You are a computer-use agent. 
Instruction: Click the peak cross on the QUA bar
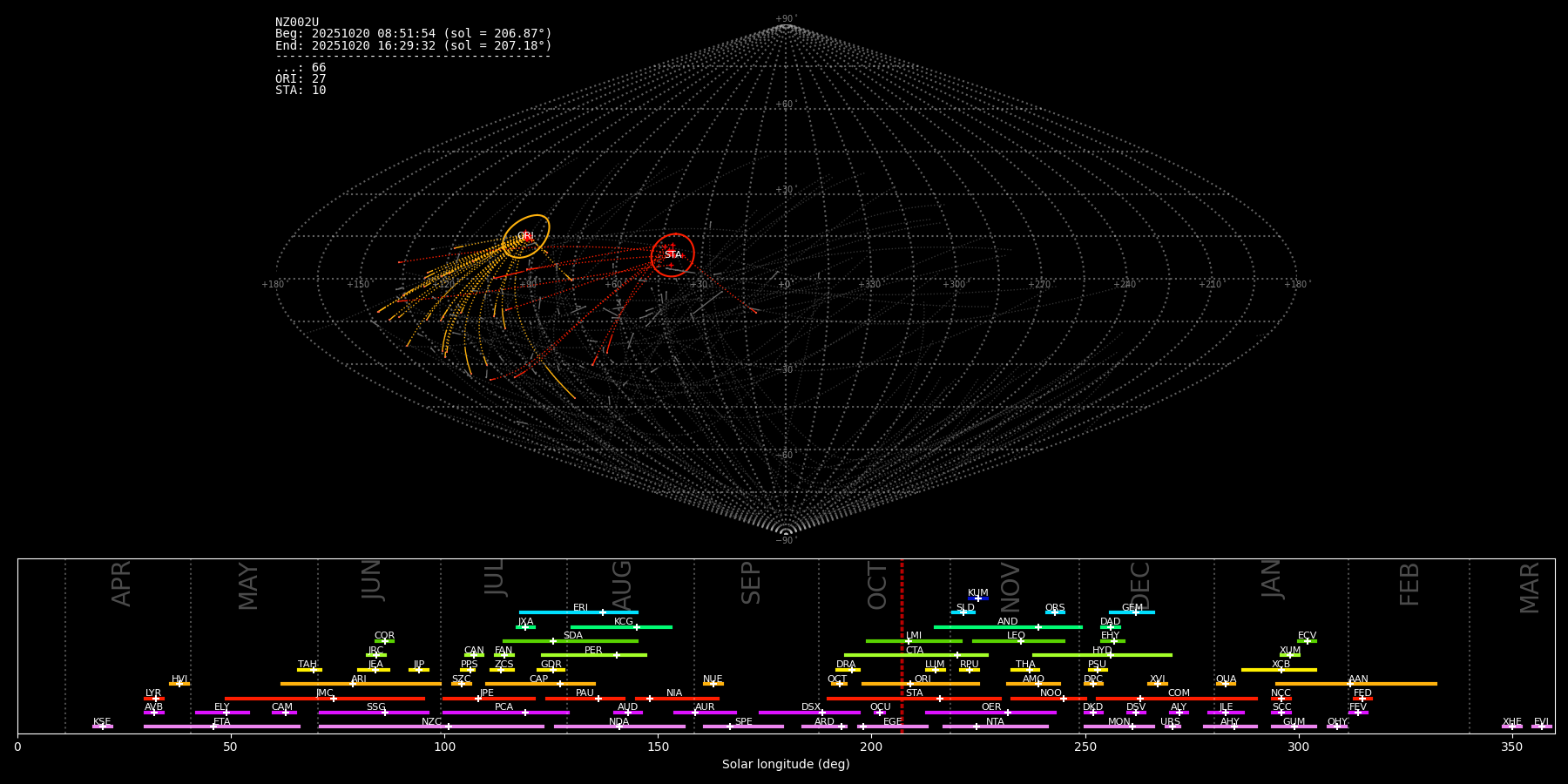tap(1226, 684)
